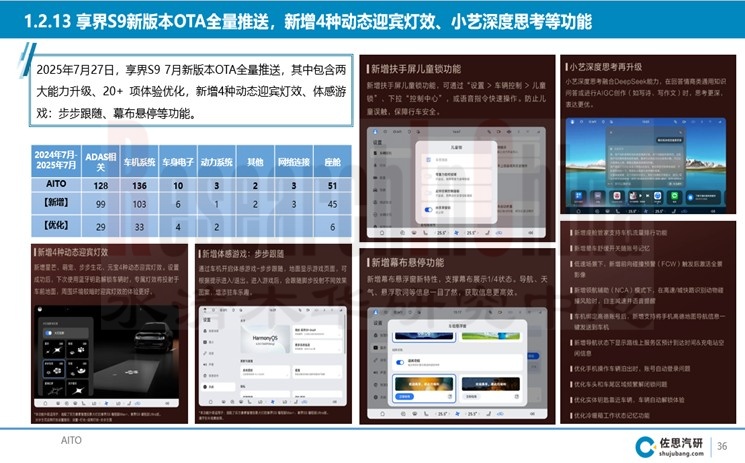Click the ADAS相关 column header
The height and width of the screenshot is (463, 745).
click(x=100, y=162)
